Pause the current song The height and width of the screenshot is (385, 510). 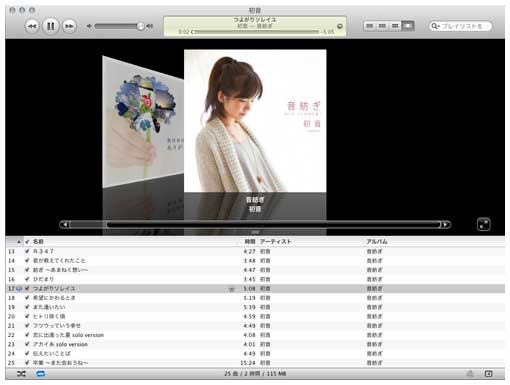(x=51, y=26)
